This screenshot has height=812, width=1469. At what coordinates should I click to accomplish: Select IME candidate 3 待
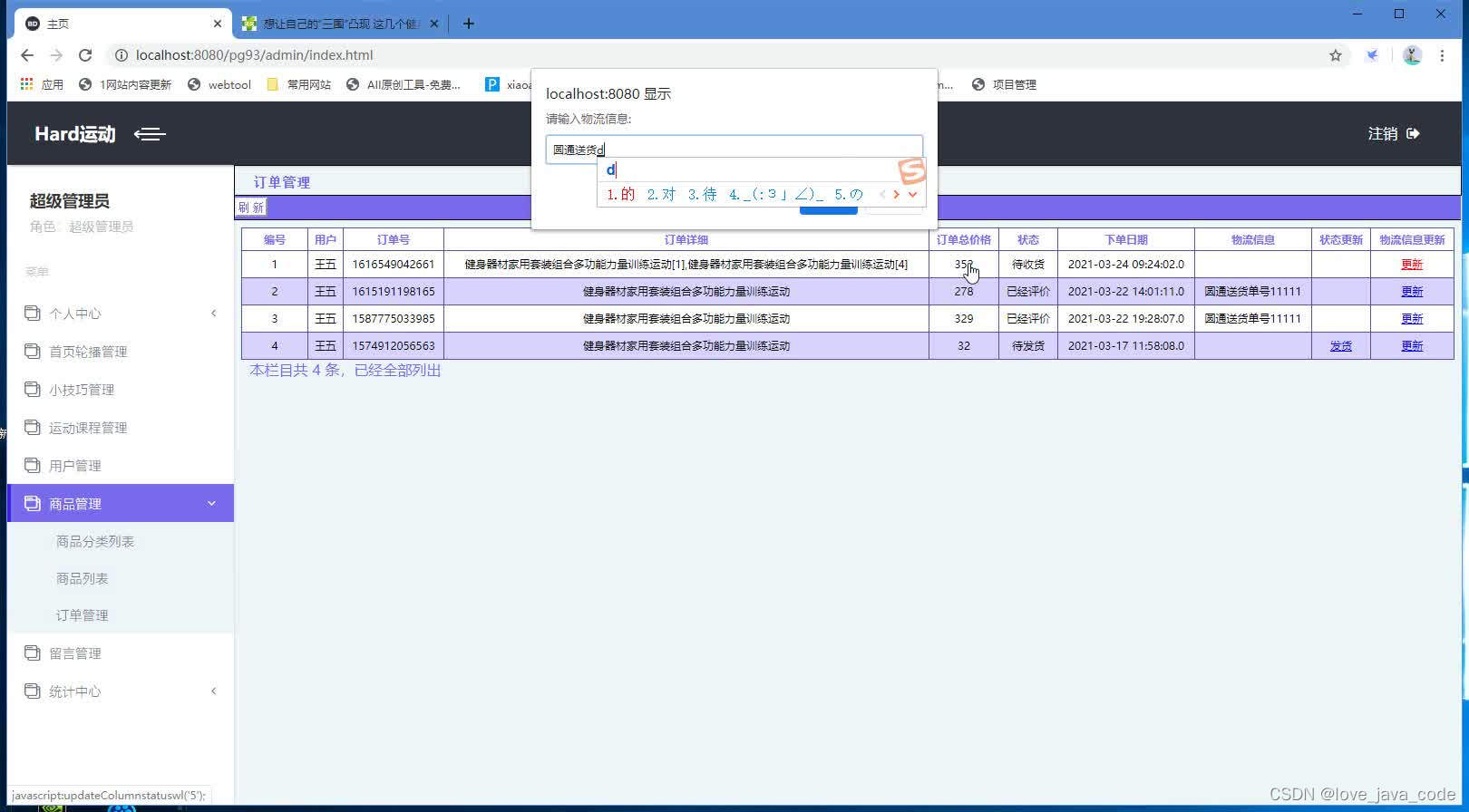pyautogui.click(x=703, y=194)
